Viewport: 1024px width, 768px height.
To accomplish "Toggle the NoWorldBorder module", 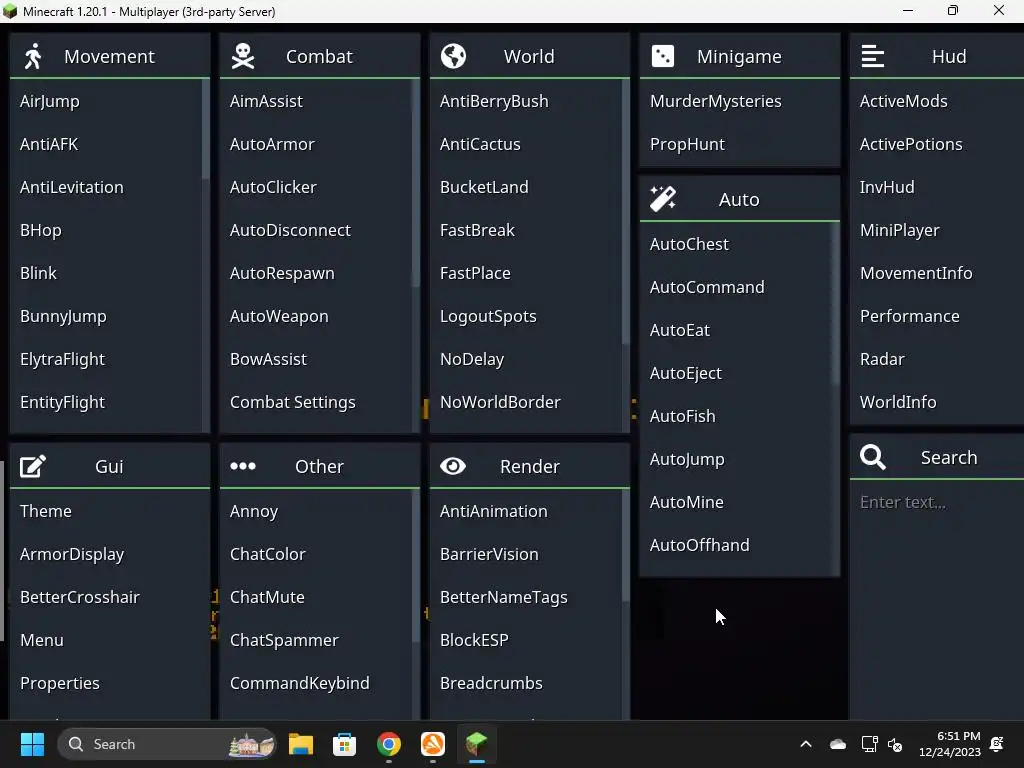I will pyautogui.click(x=526, y=402).
